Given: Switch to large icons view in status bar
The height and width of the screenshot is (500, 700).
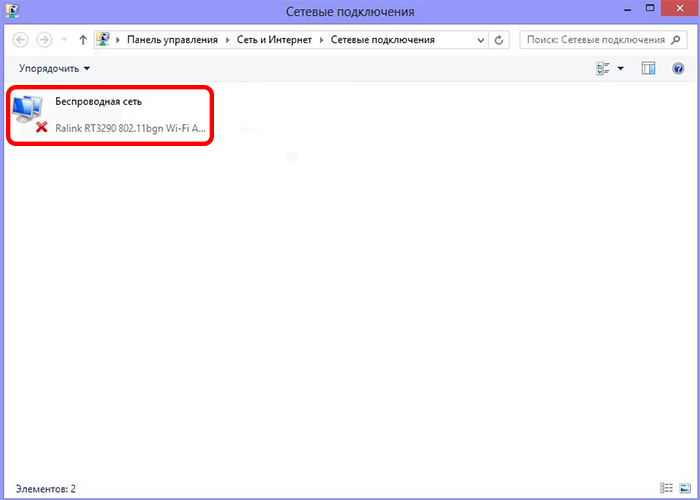Looking at the screenshot, I should coord(685,488).
